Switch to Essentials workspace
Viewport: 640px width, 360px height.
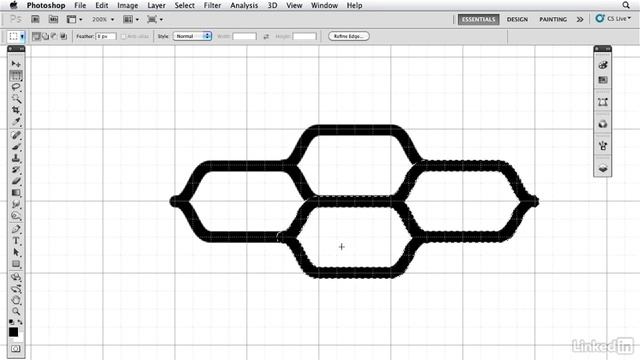[478, 19]
